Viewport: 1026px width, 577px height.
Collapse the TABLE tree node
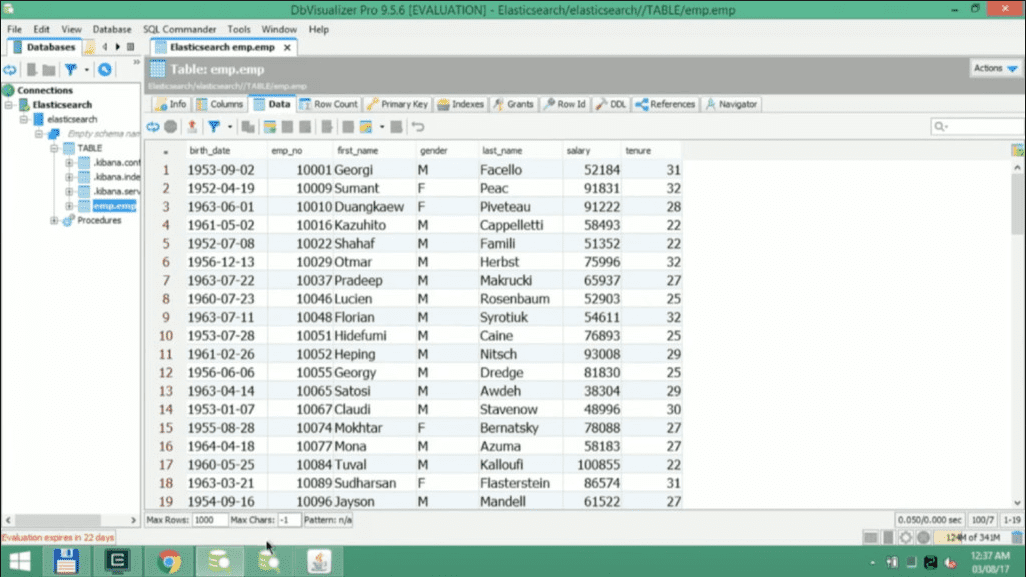[x=54, y=148]
